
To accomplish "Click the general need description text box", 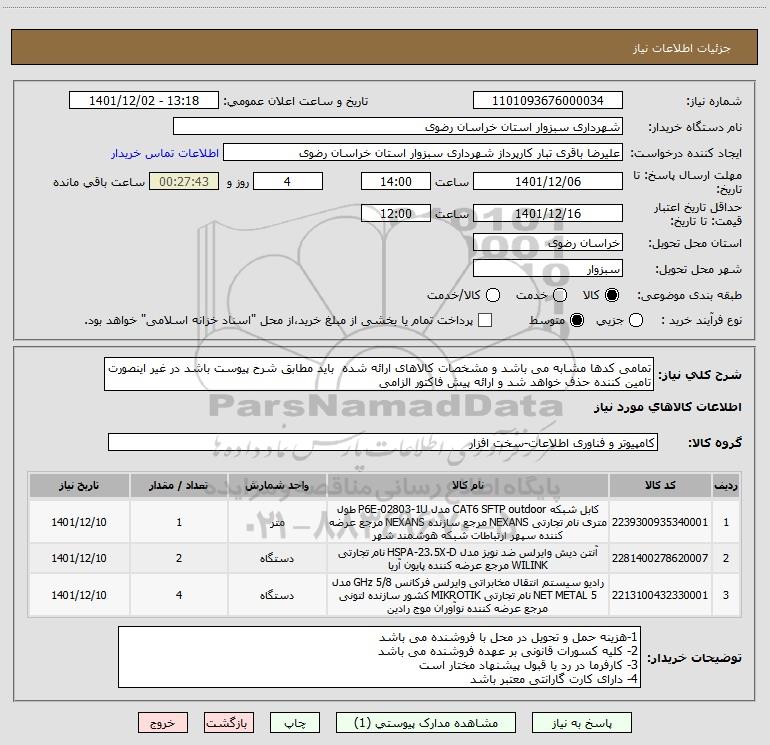I will click(379, 375).
